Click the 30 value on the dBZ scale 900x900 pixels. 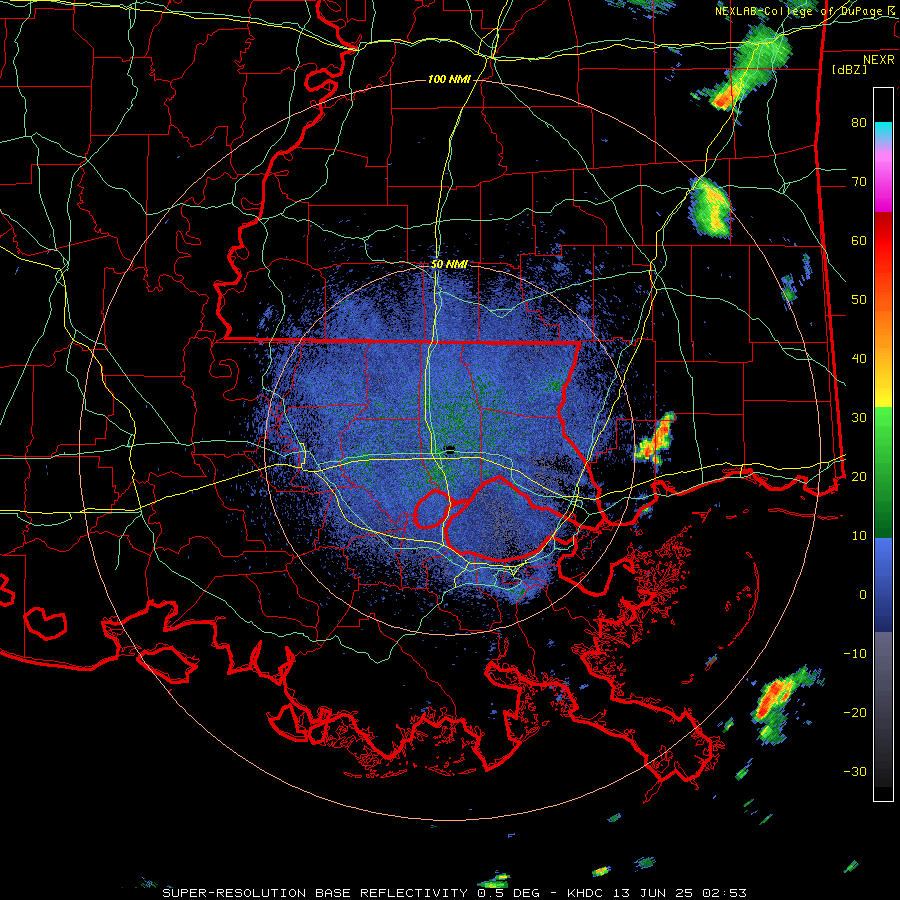point(859,418)
